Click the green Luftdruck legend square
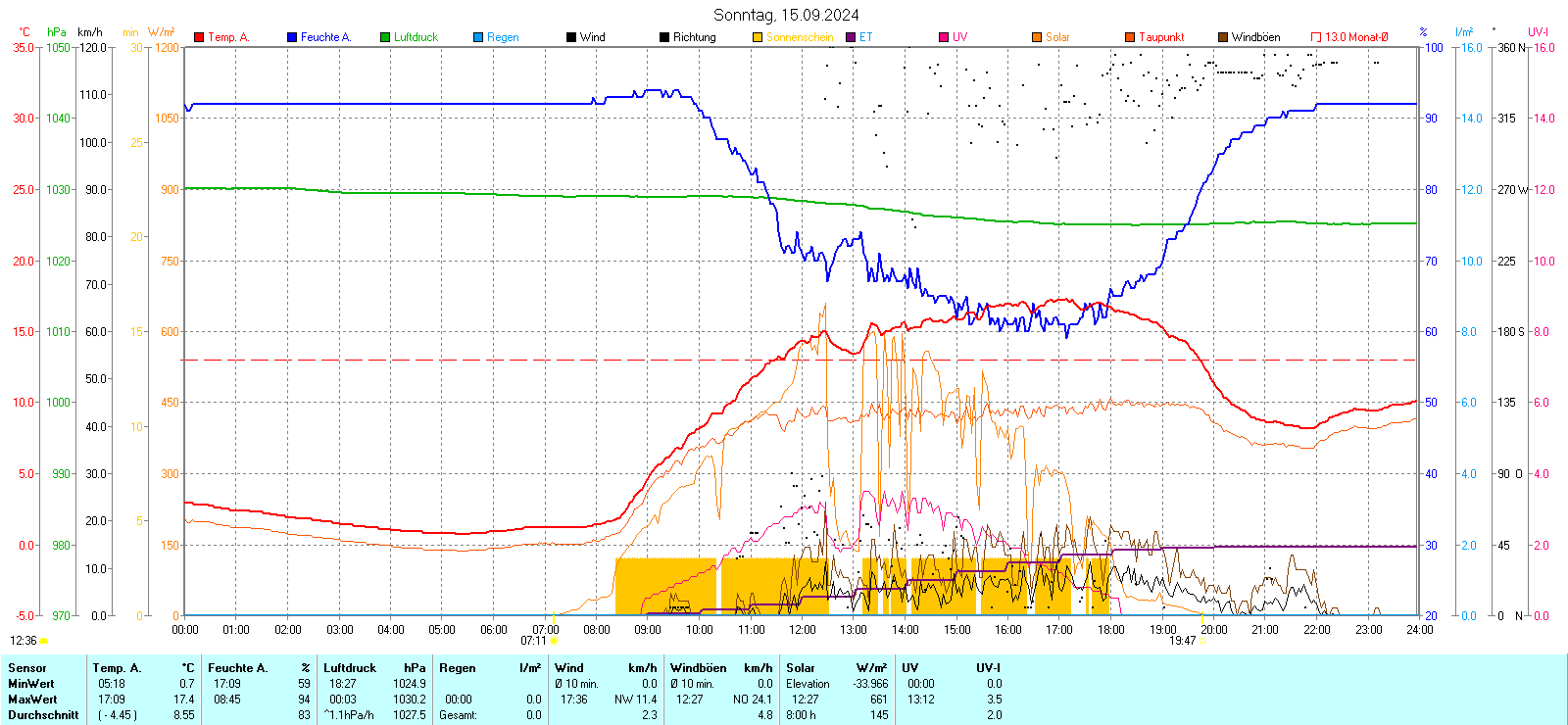The image size is (1568, 725). click(385, 37)
